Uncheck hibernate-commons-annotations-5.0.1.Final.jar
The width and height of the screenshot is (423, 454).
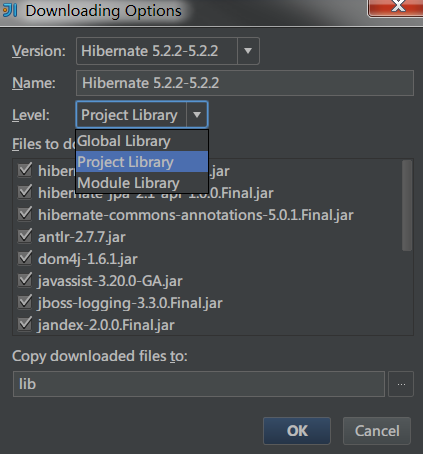pos(25,214)
